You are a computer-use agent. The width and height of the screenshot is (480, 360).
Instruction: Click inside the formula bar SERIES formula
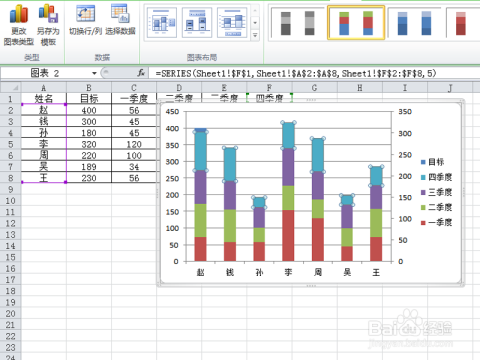(296, 73)
